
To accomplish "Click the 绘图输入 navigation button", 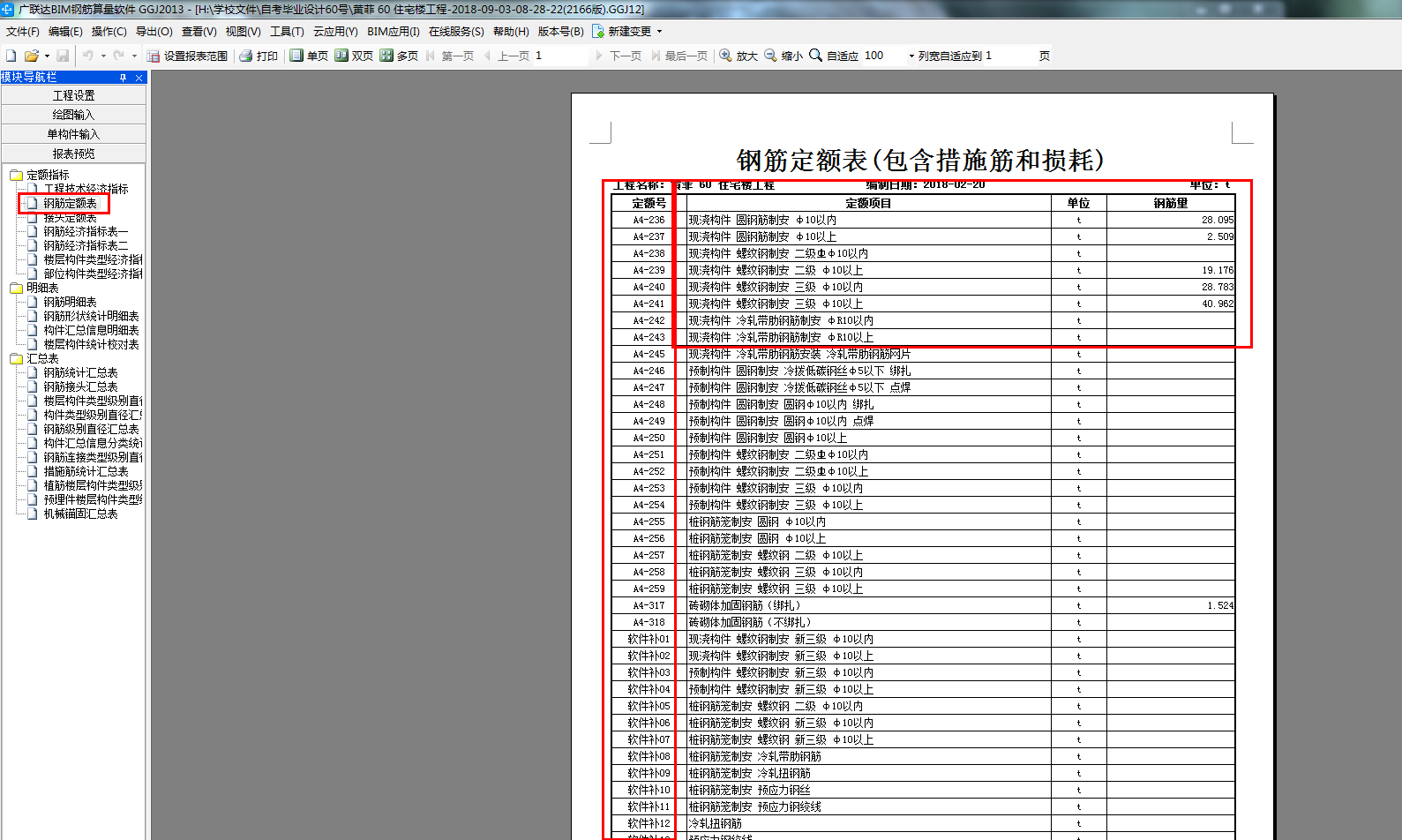I will [x=73, y=115].
